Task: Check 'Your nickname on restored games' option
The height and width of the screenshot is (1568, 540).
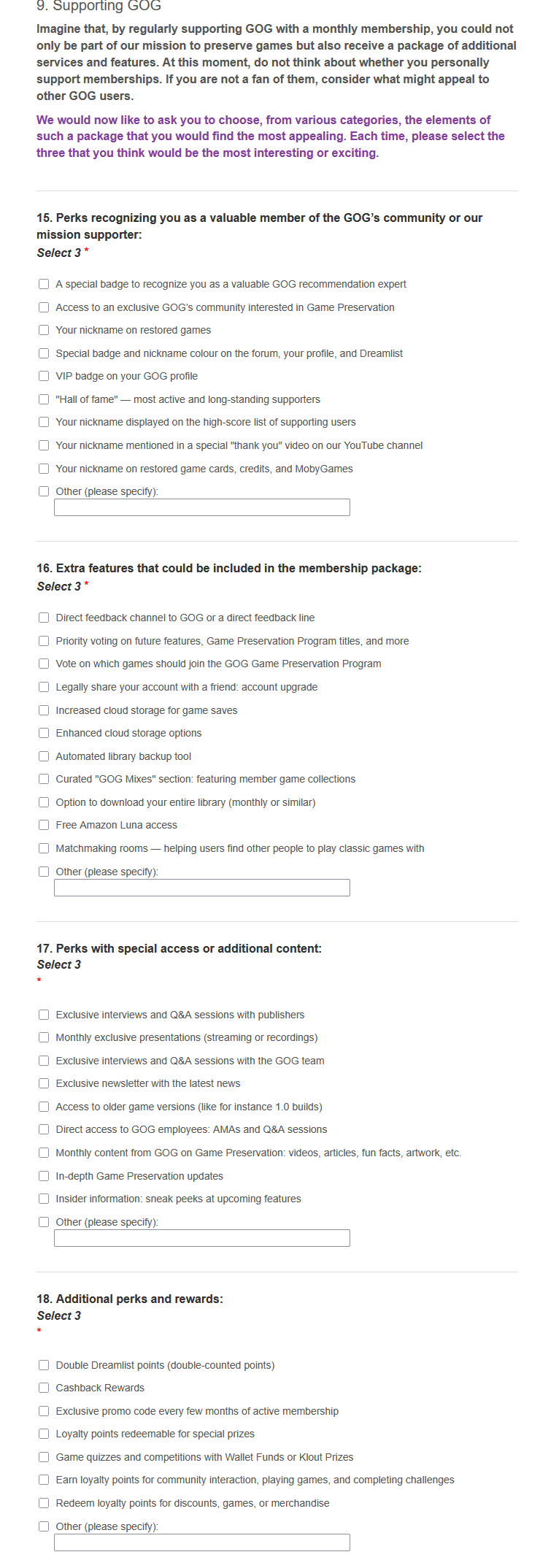Action: pos(44,330)
